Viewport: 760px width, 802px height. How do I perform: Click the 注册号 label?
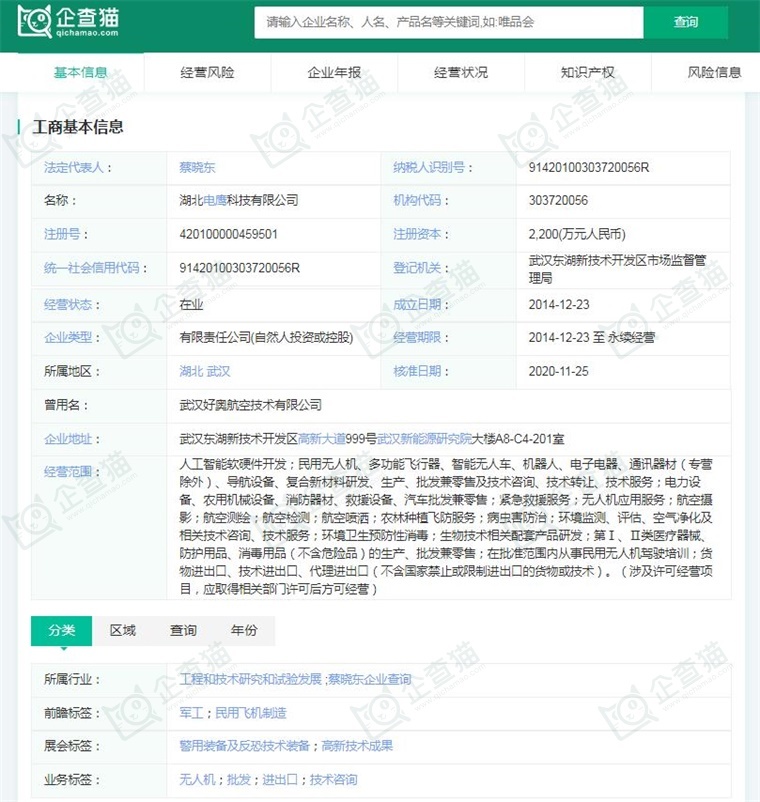tap(62, 234)
